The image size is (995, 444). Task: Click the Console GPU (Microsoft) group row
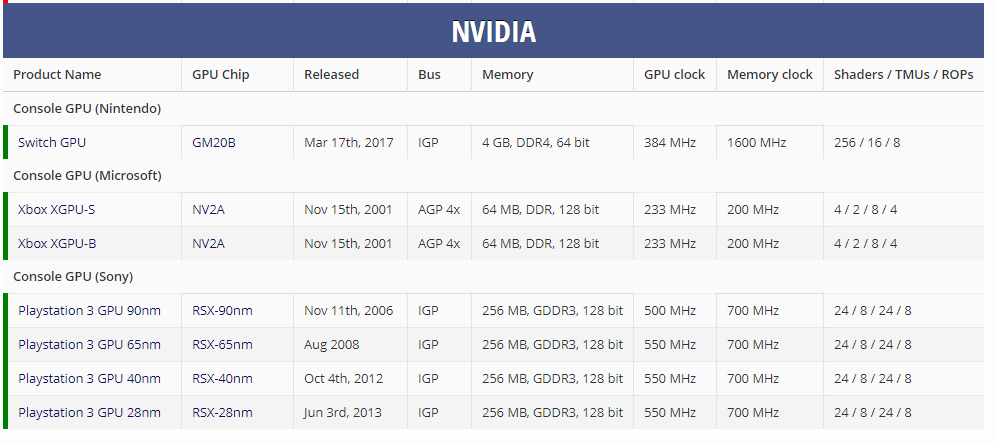87,175
